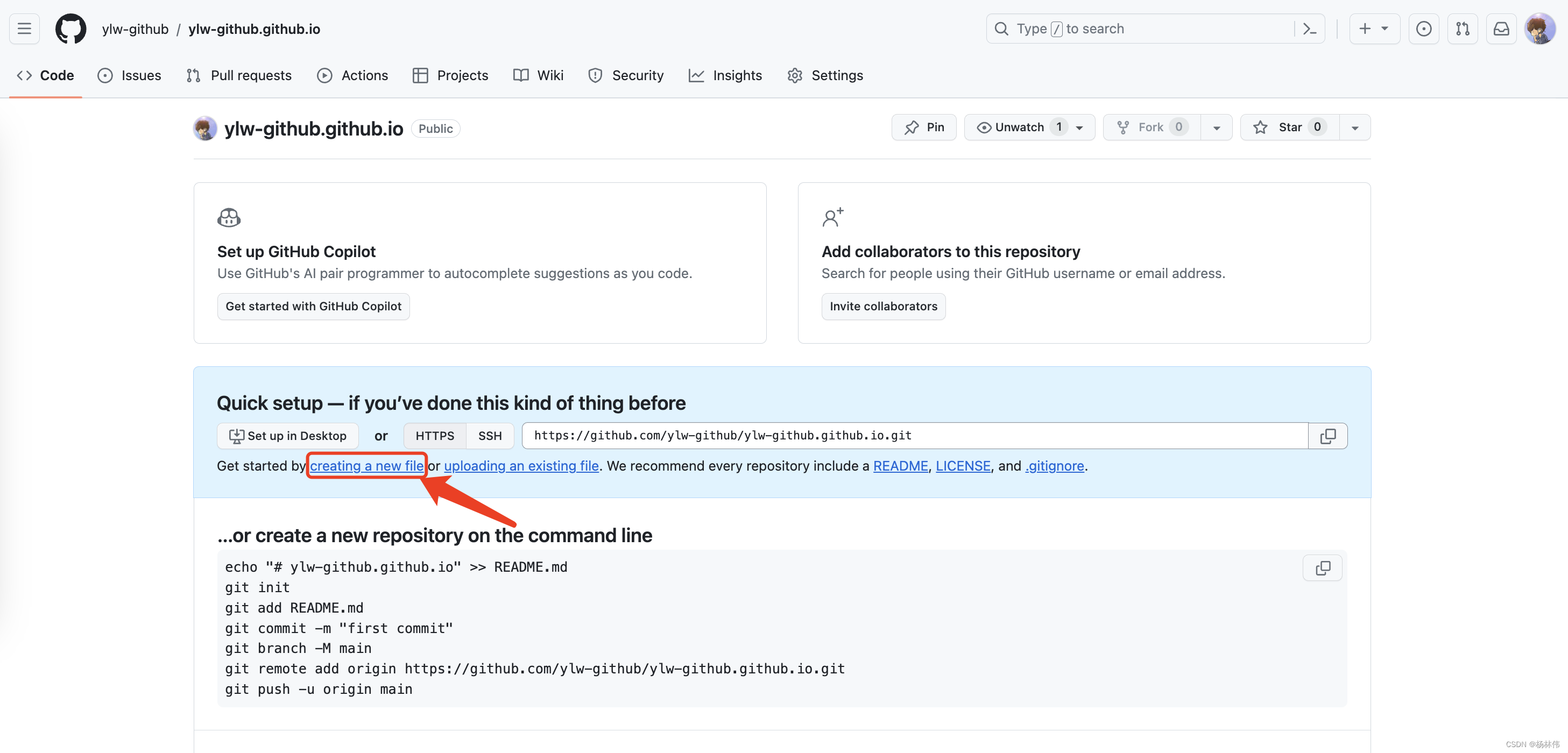
Task: Click Set up in Desktop button
Action: [287, 436]
